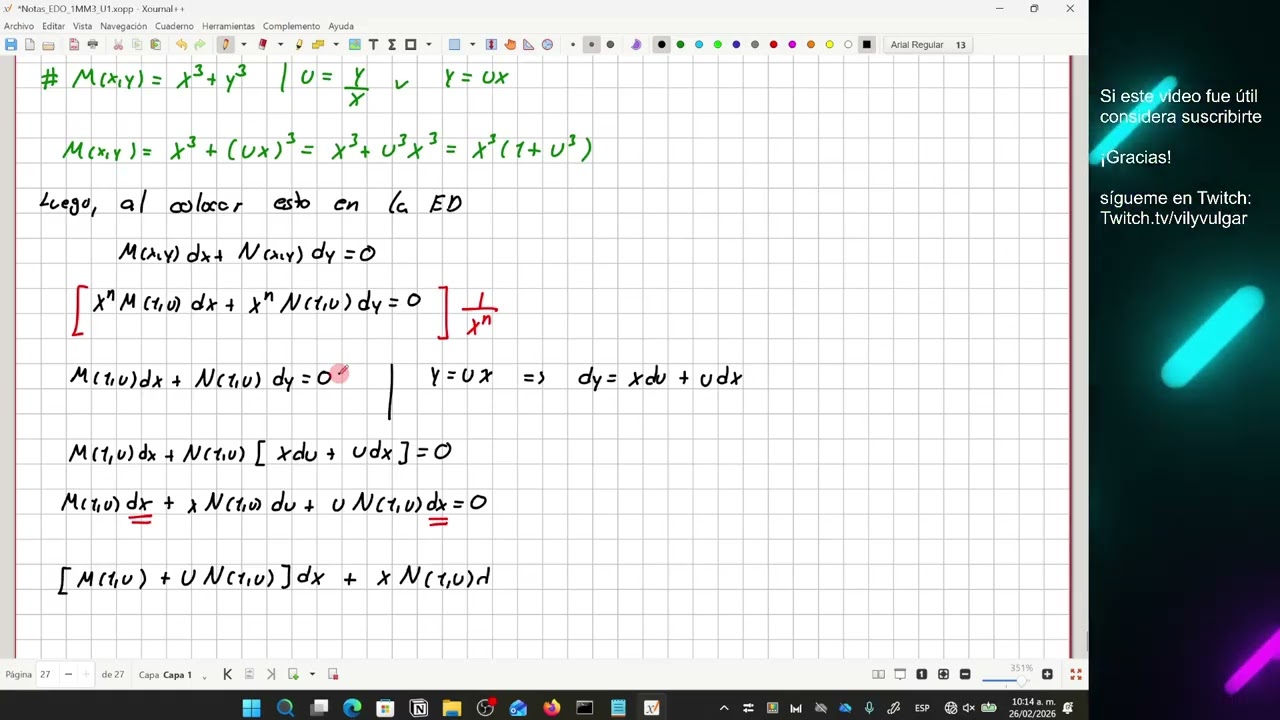
Task: Insert a LaTeX formula with sigma icon
Action: (392, 44)
